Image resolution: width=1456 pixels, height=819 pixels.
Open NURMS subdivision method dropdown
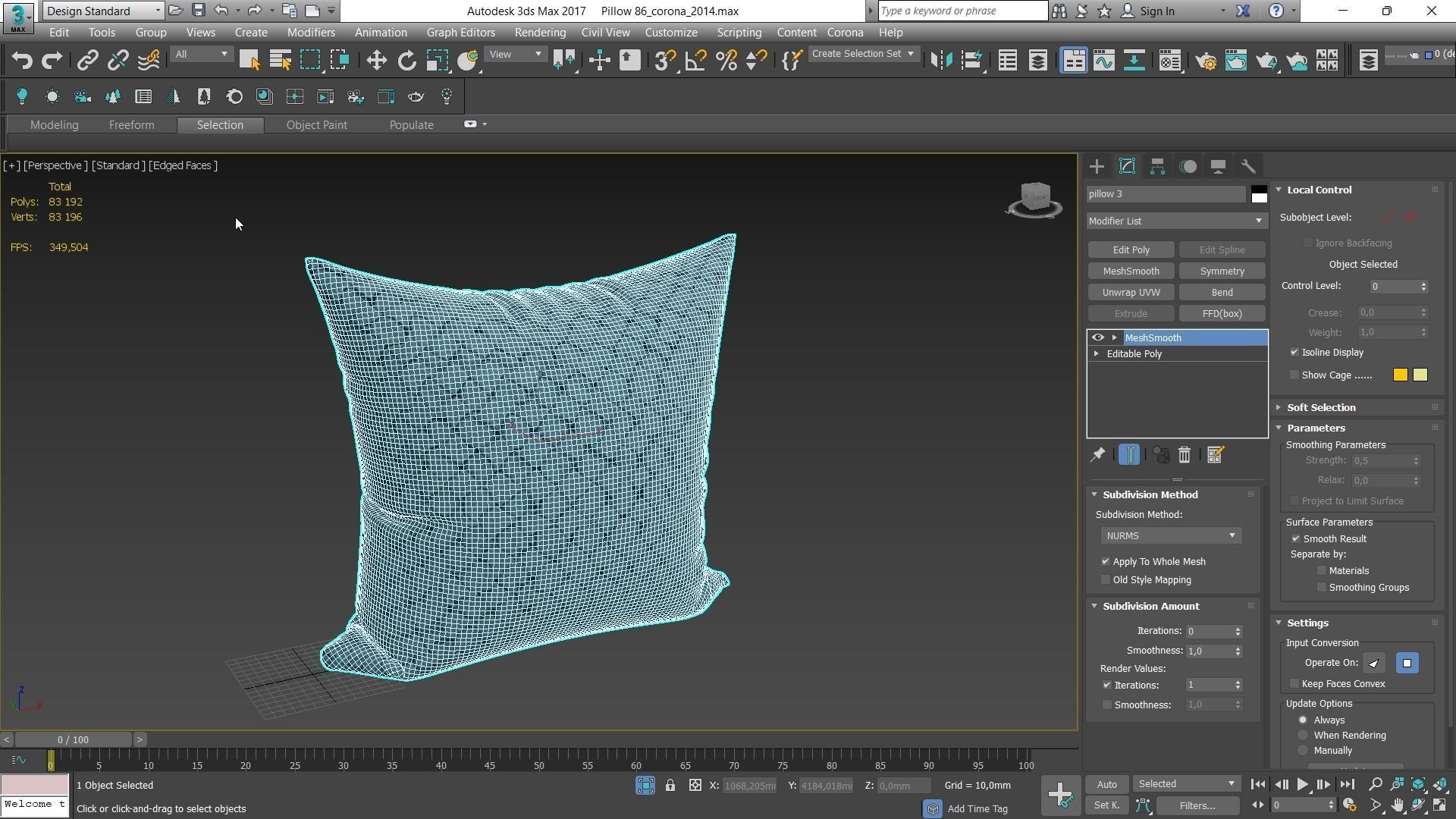pyautogui.click(x=1171, y=536)
